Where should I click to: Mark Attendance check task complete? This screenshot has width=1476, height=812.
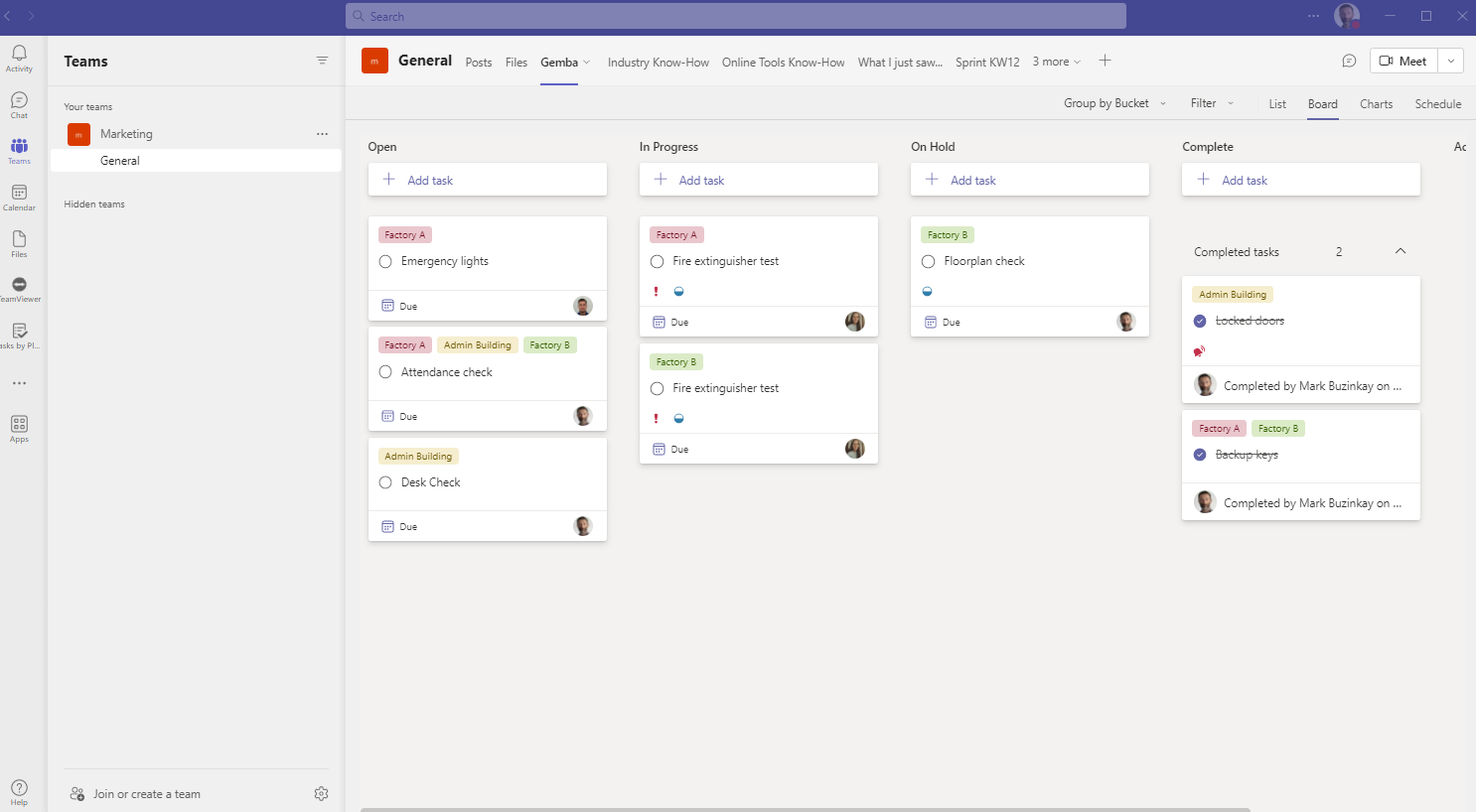click(x=385, y=372)
